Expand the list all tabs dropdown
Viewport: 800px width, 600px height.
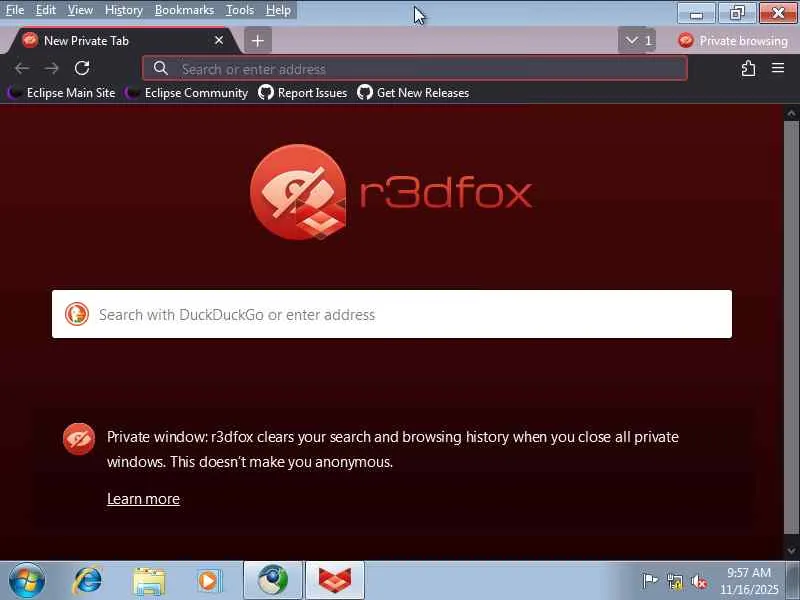point(637,40)
